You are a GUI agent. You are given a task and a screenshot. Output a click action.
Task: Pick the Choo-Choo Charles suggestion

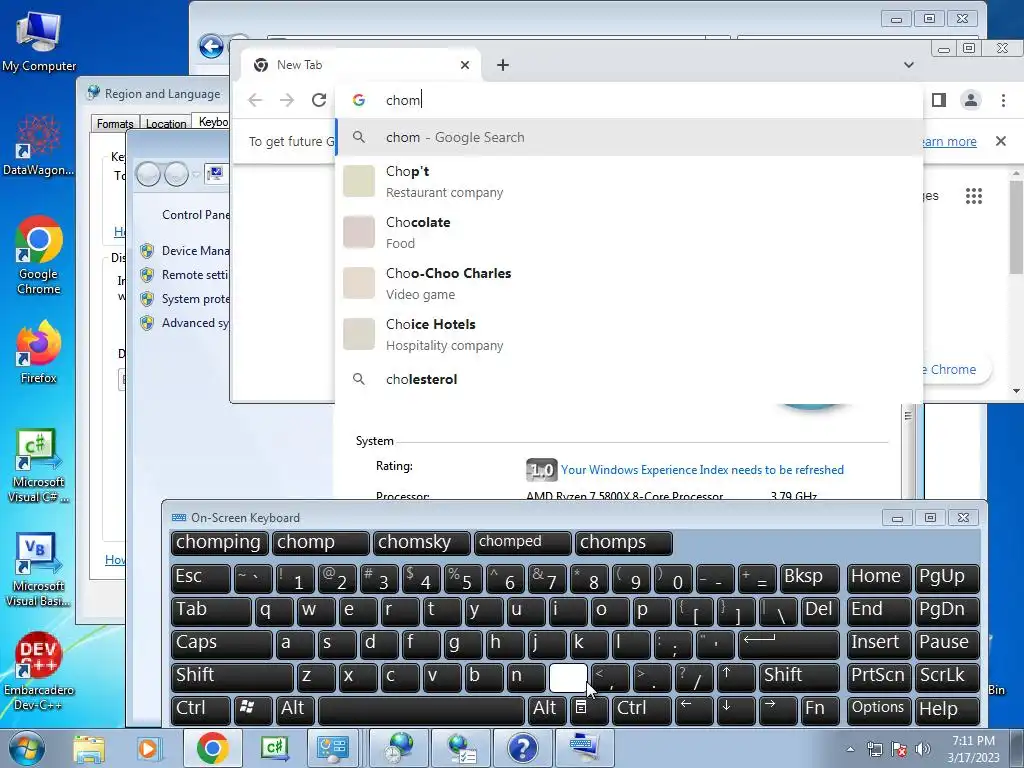(629, 283)
